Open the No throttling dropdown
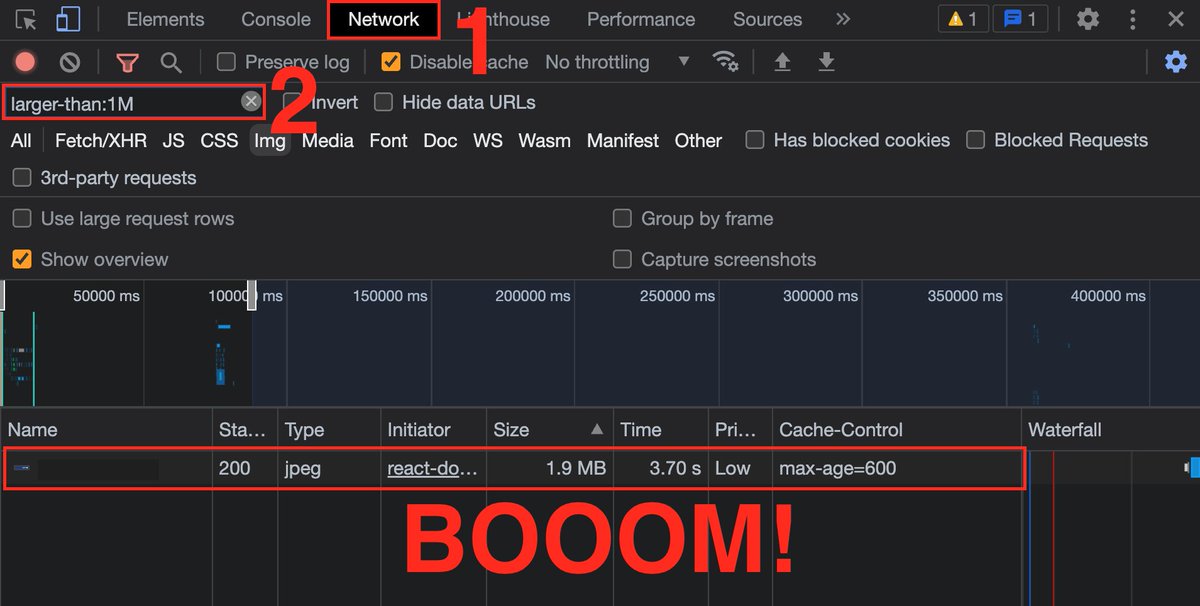The height and width of the screenshot is (606, 1200). click(x=610, y=61)
